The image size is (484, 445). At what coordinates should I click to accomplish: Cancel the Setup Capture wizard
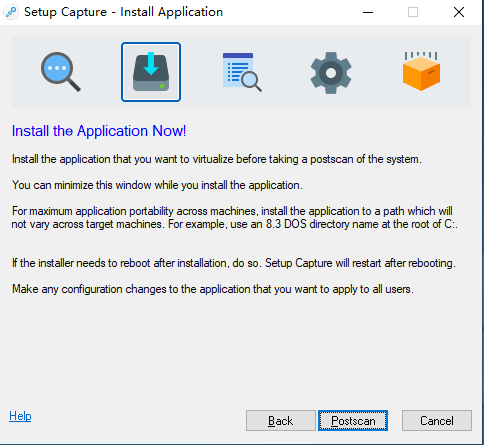click(x=437, y=421)
